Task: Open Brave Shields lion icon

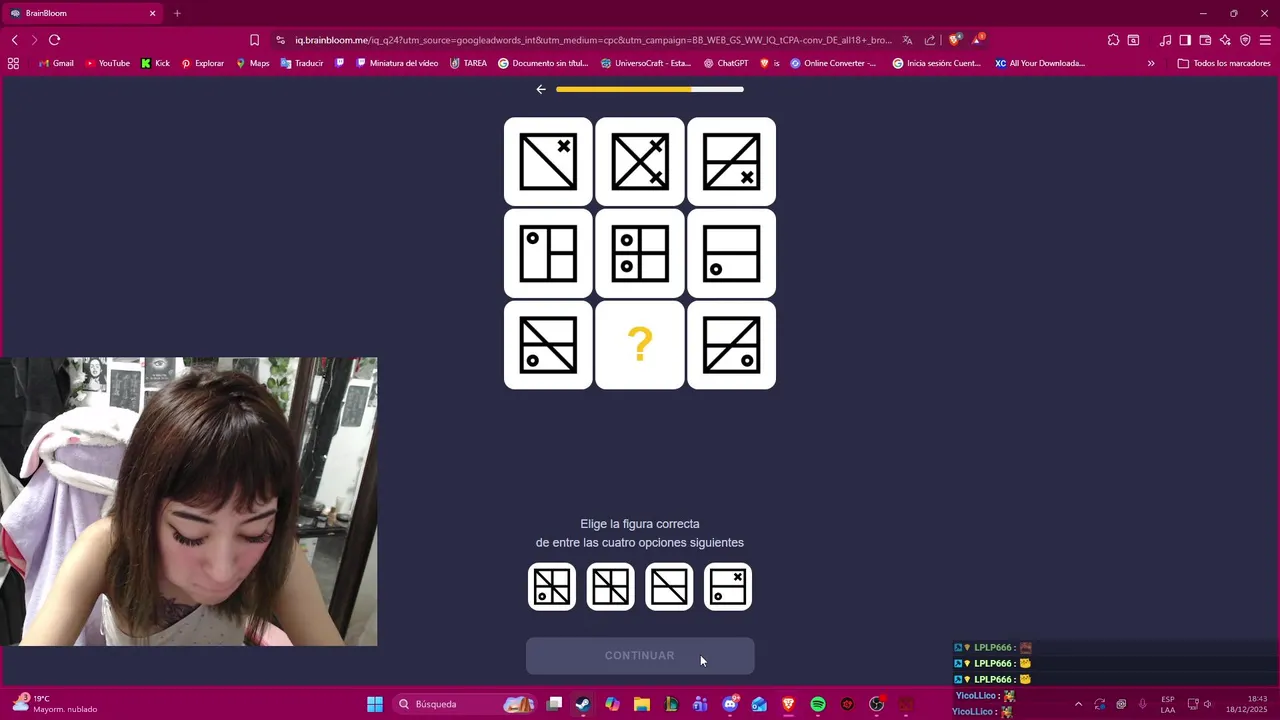Action: click(x=955, y=40)
